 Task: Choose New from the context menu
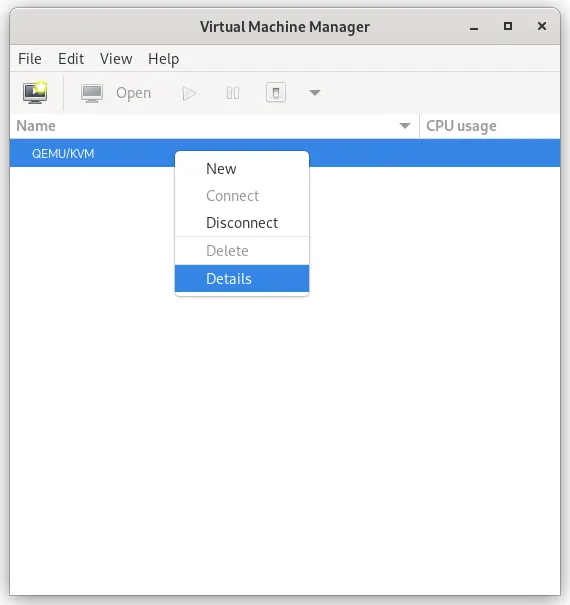pos(242,169)
